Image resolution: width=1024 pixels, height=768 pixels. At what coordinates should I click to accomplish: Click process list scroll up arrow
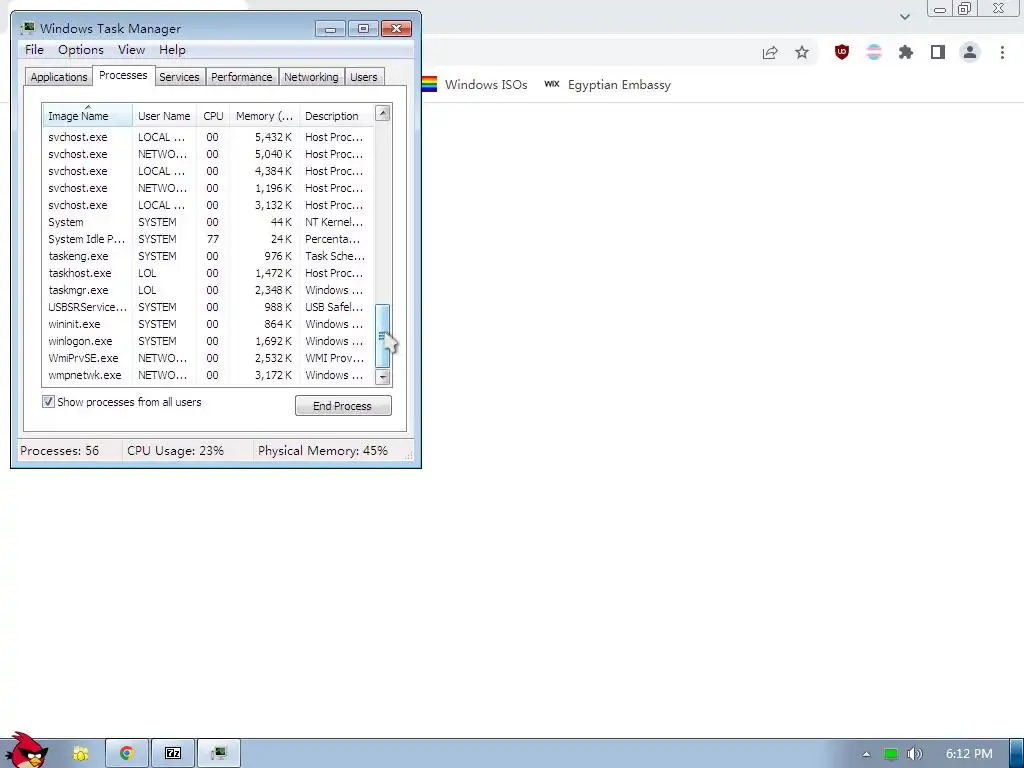(x=383, y=113)
